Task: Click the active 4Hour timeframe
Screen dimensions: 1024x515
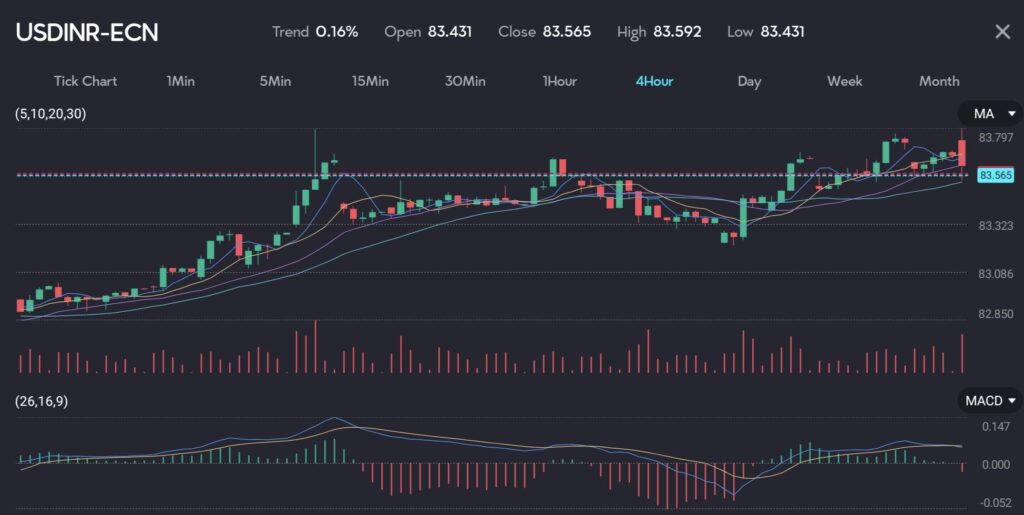Action: pos(654,81)
